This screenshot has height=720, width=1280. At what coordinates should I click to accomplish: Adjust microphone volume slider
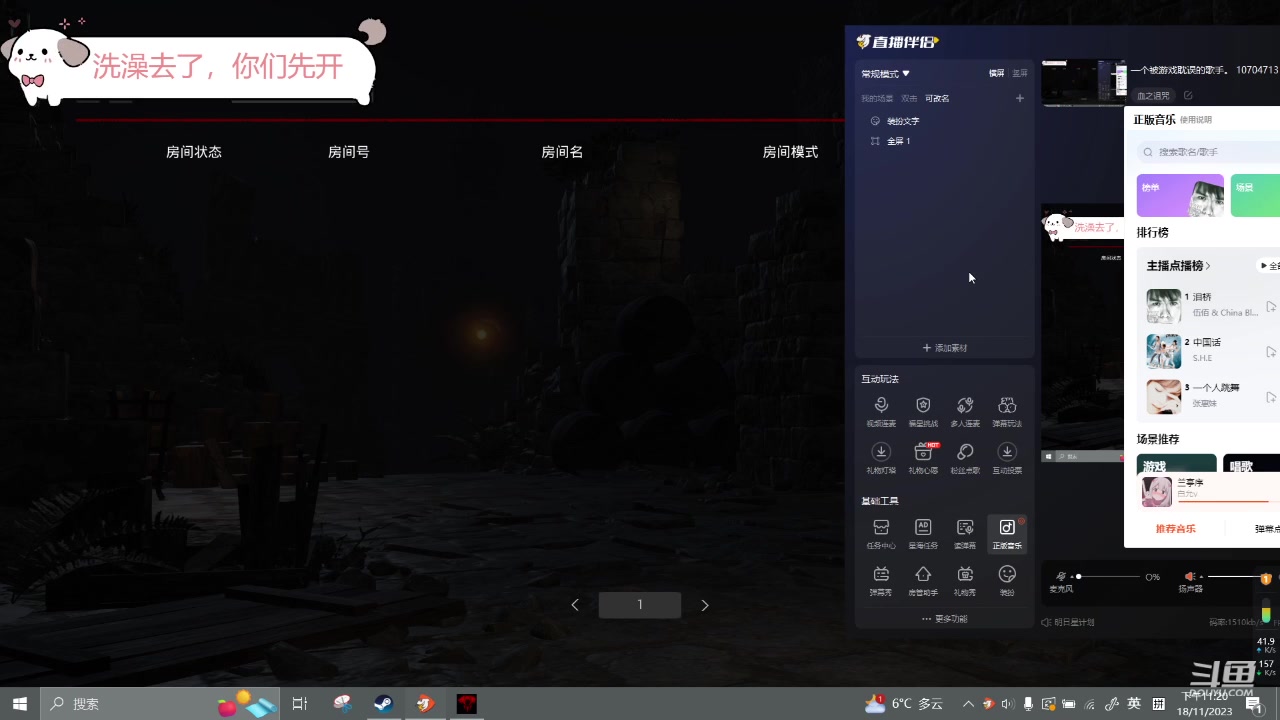pos(1109,577)
